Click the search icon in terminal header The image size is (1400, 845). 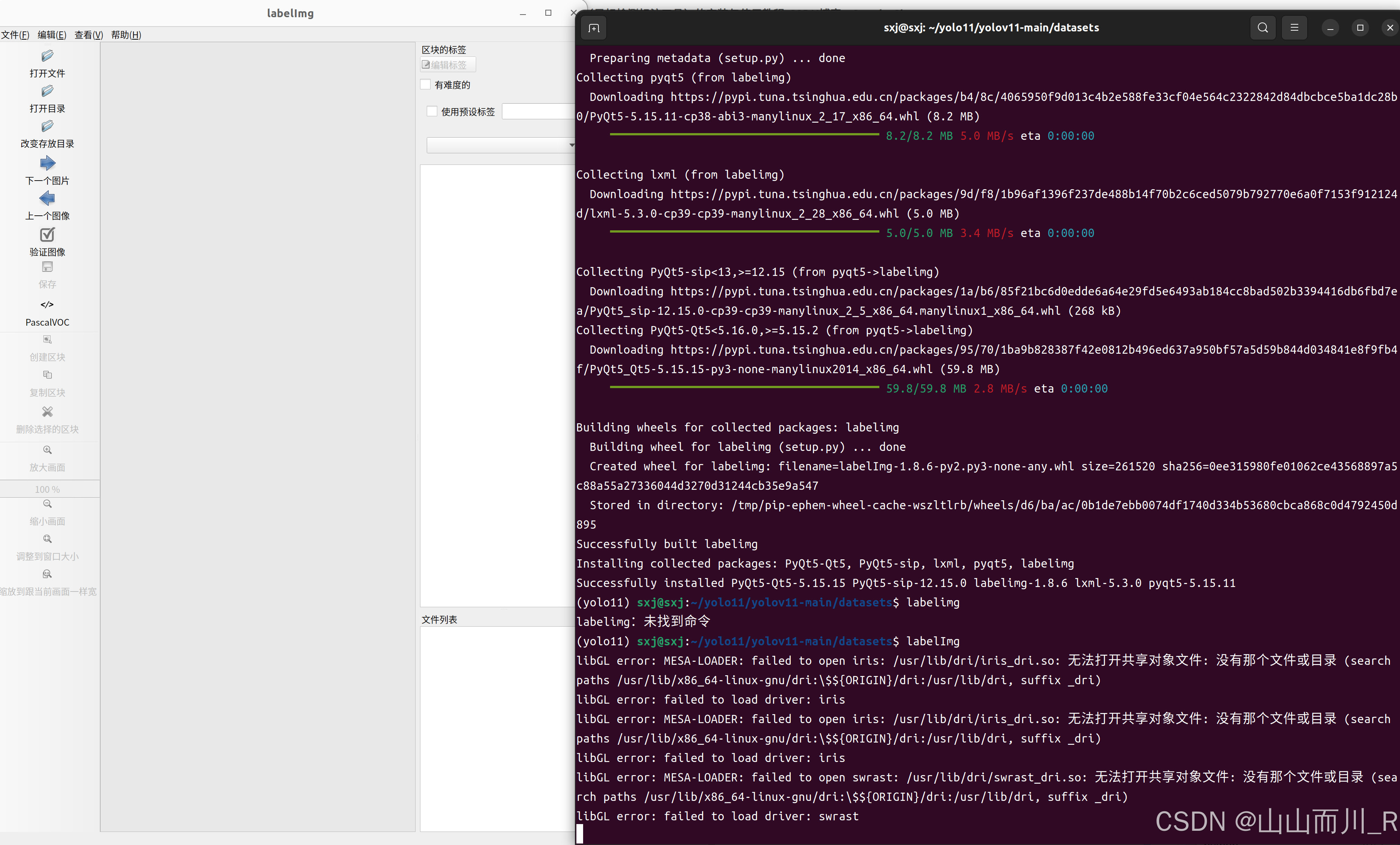(x=1262, y=27)
